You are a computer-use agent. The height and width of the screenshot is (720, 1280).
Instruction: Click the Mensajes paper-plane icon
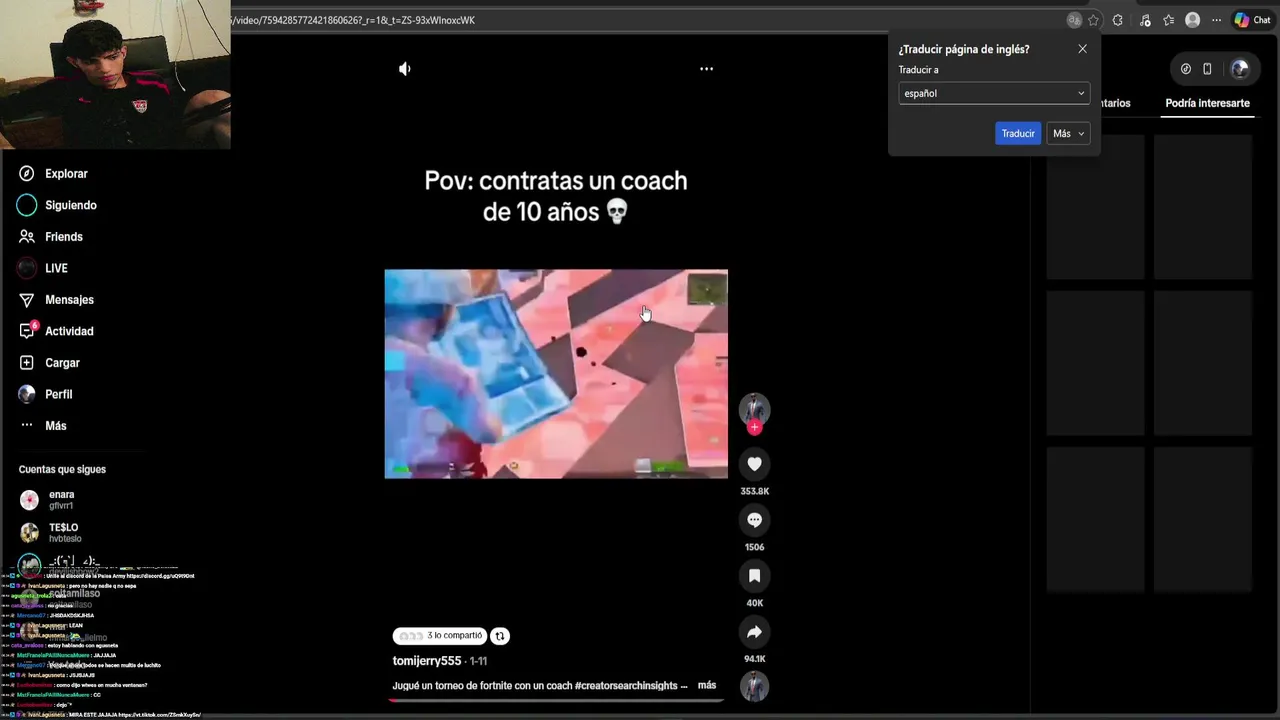point(27,300)
